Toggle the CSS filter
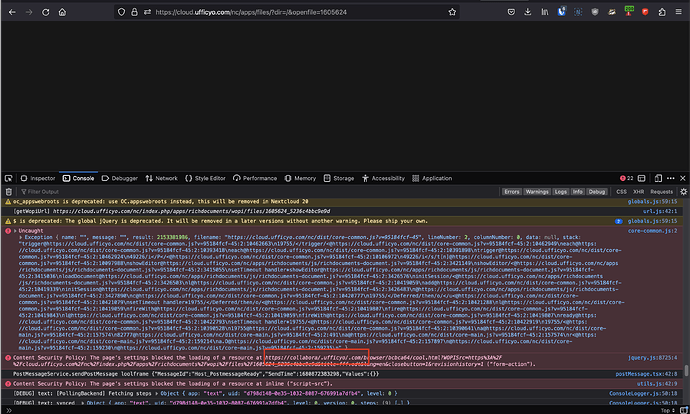Image resolution: width=690 pixels, height=414 pixels. [x=621, y=192]
